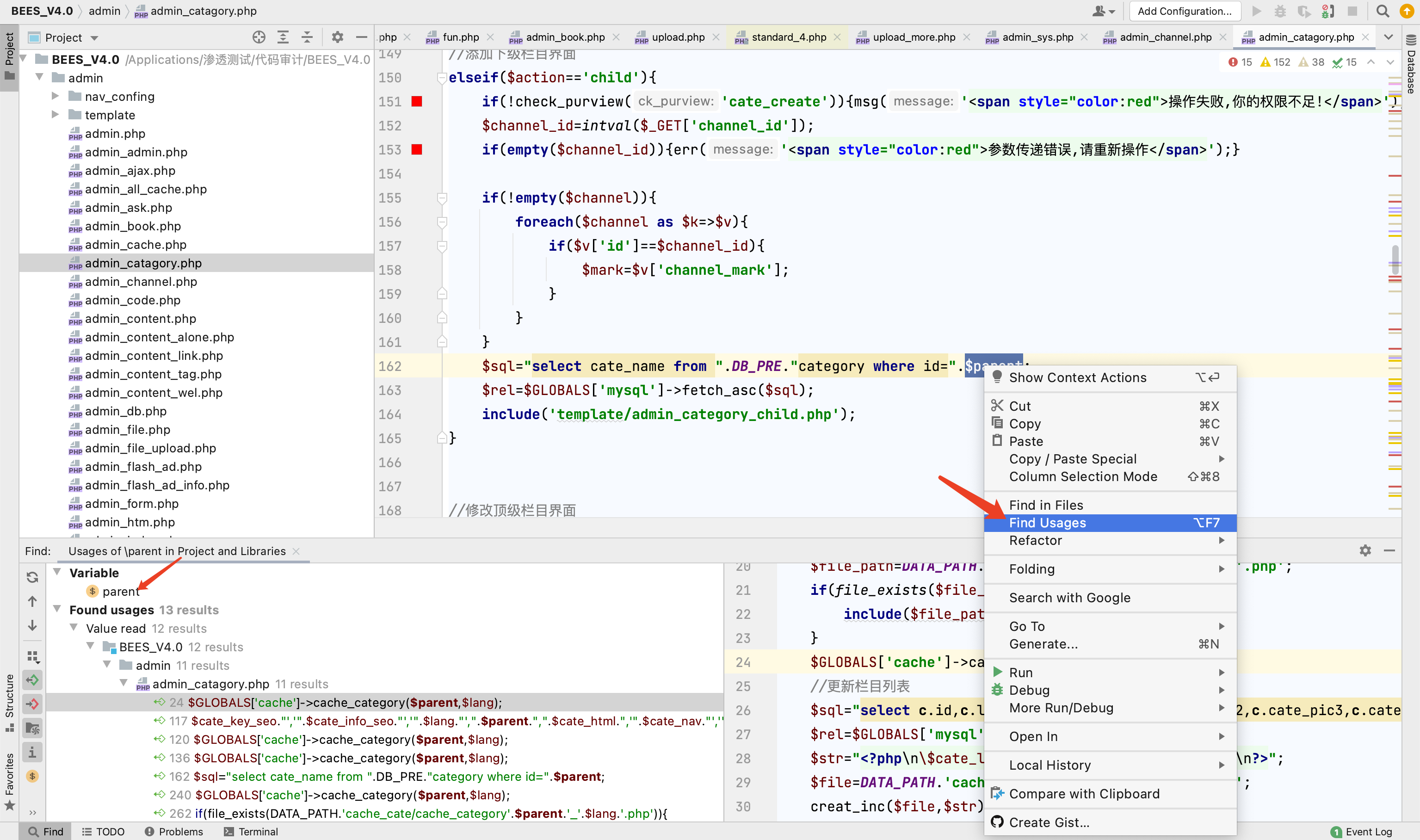The width and height of the screenshot is (1420, 840).
Task: Expand the nav_confing folder
Action: pos(56,96)
